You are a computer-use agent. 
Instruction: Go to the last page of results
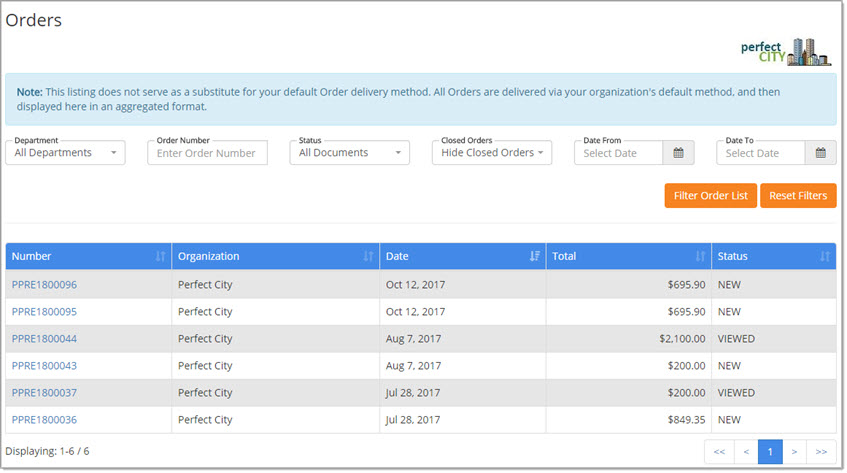point(821,452)
